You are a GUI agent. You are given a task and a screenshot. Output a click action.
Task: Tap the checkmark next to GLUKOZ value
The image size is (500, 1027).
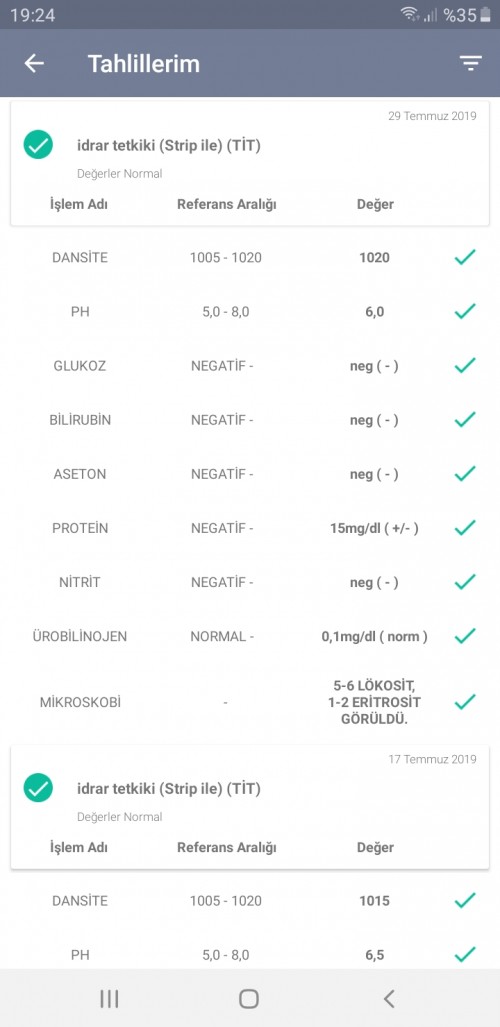pyautogui.click(x=465, y=365)
